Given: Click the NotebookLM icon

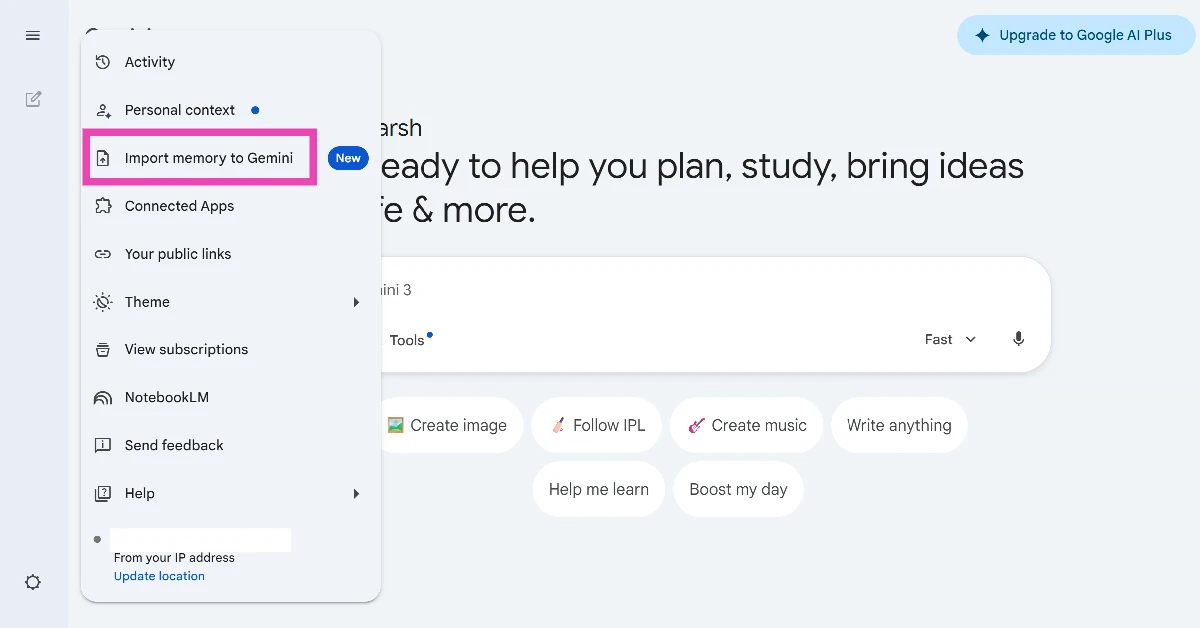Looking at the screenshot, I should tap(102, 398).
